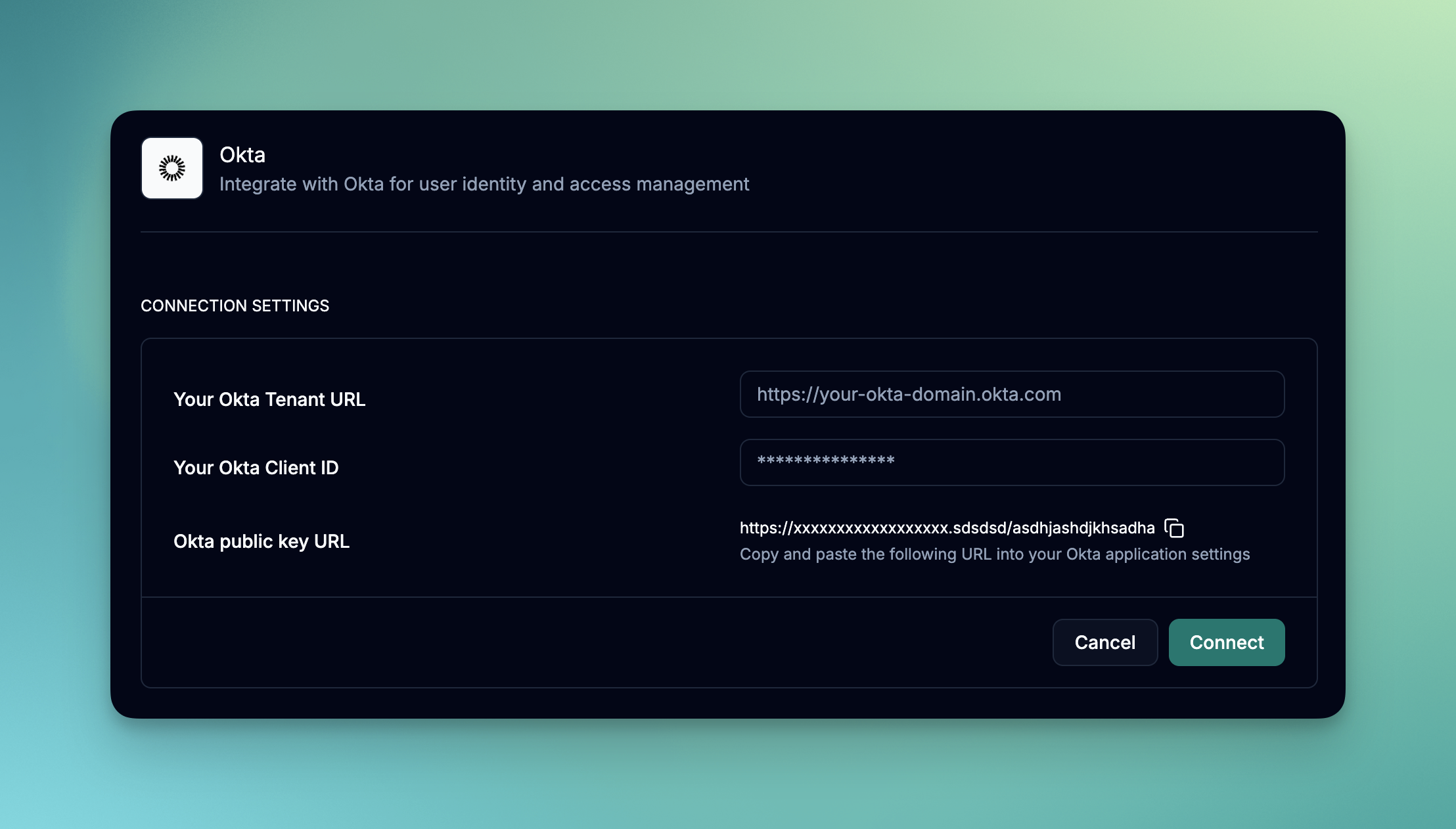
Task: Click the integration description under the Okta title
Action: pos(484,185)
